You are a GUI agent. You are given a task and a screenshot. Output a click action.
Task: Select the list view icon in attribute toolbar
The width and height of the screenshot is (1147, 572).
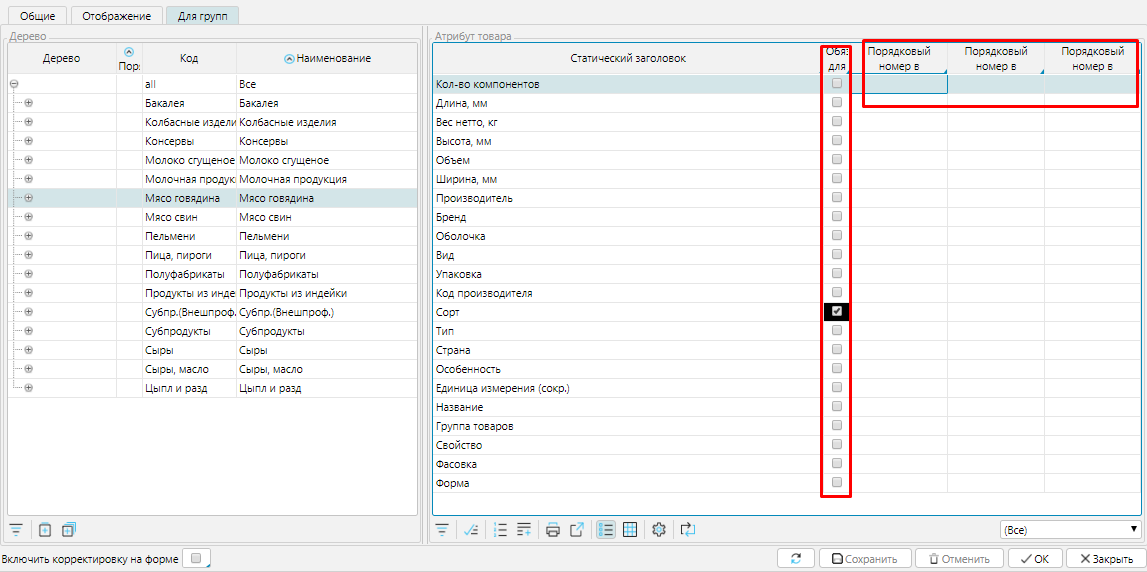click(x=605, y=530)
